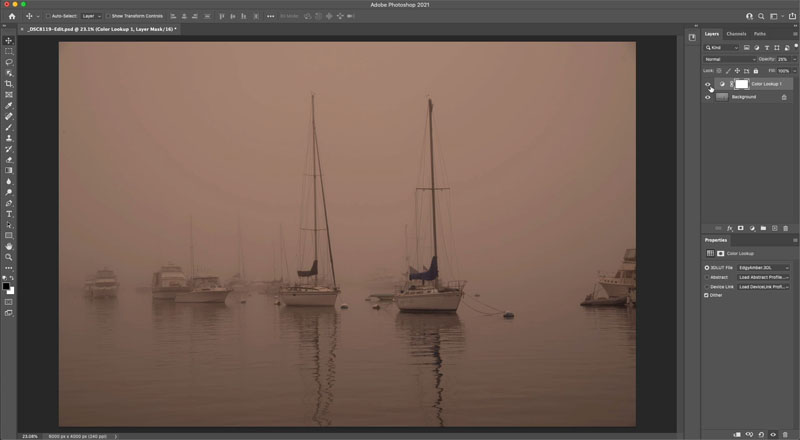Open the blend mode Normal dropdown

click(730, 59)
